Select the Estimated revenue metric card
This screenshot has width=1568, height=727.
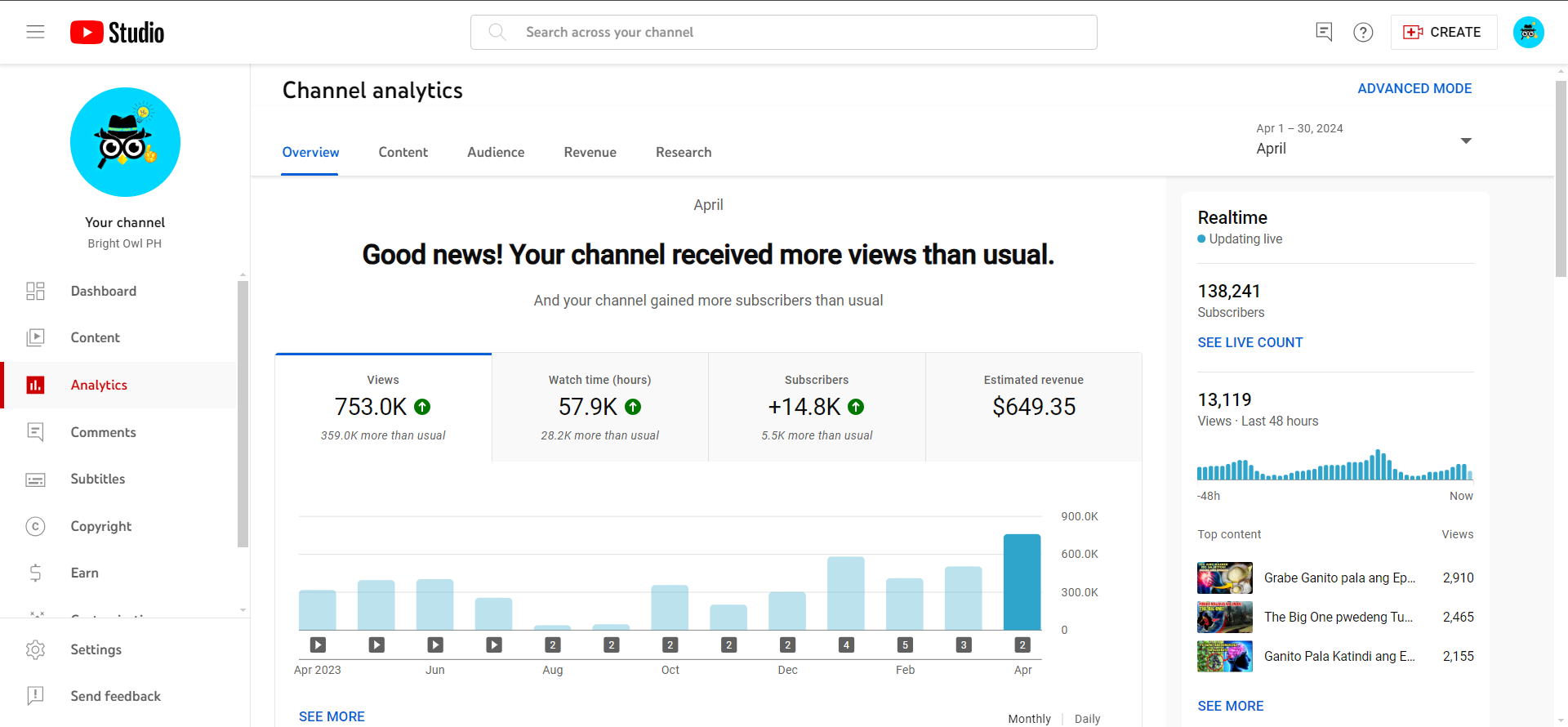[x=1034, y=408]
